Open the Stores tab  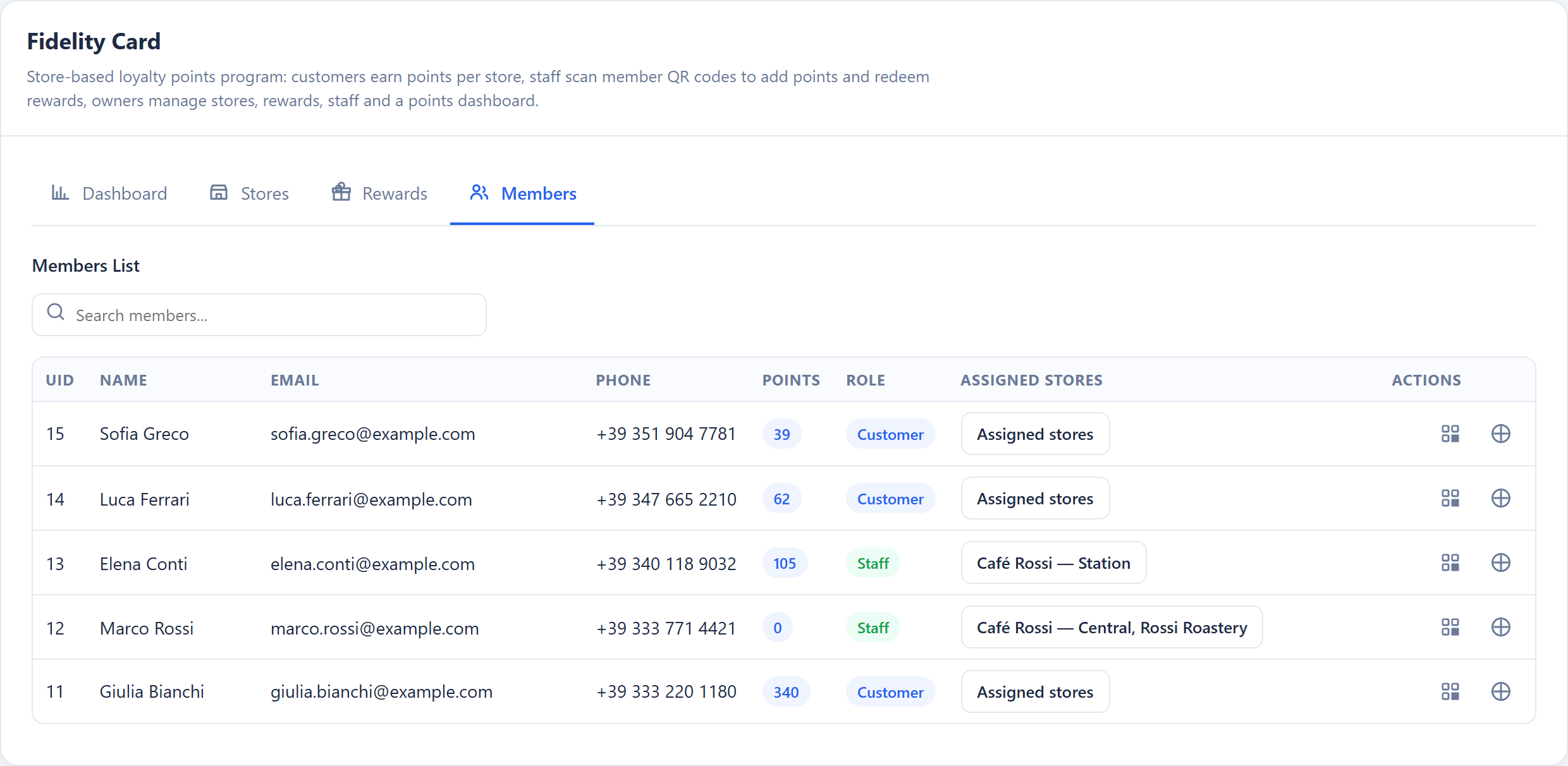249,193
